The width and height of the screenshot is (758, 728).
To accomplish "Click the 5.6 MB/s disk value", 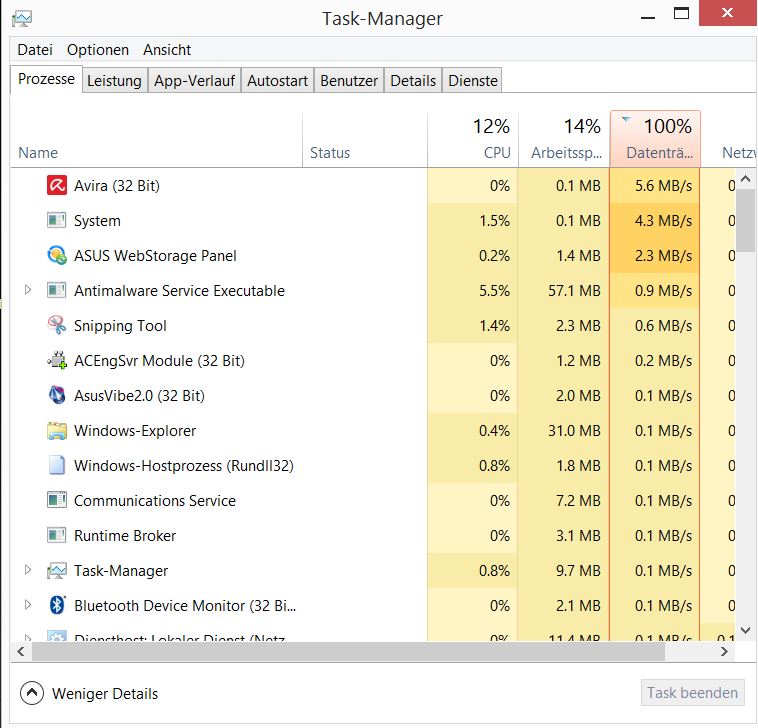I will click(x=663, y=186).
